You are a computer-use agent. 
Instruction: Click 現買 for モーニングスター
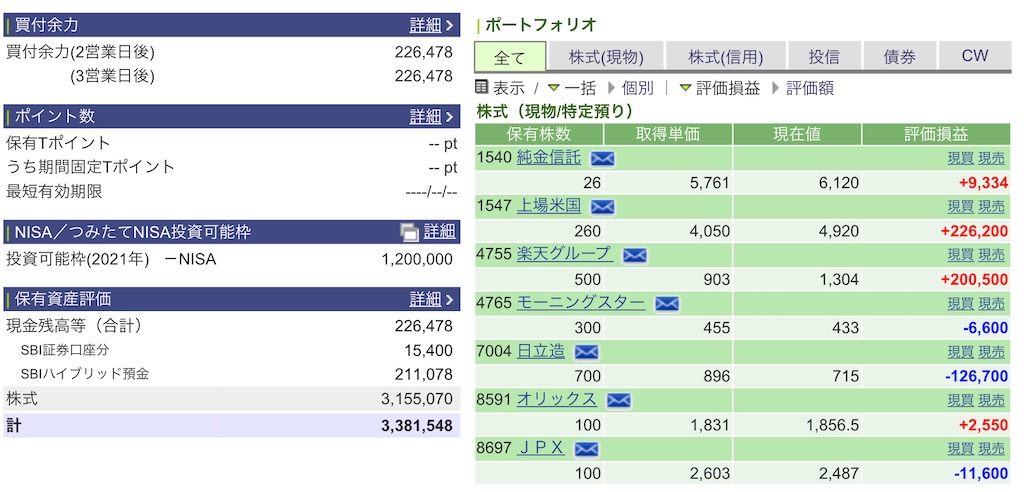coord(960,304)
